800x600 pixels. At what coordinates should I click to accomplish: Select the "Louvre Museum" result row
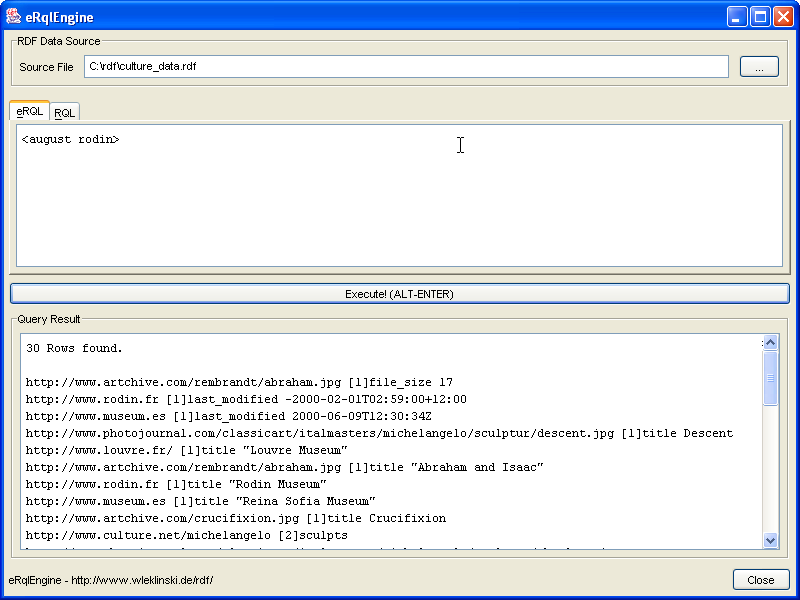pyautogui.click(x=186, y=450)
